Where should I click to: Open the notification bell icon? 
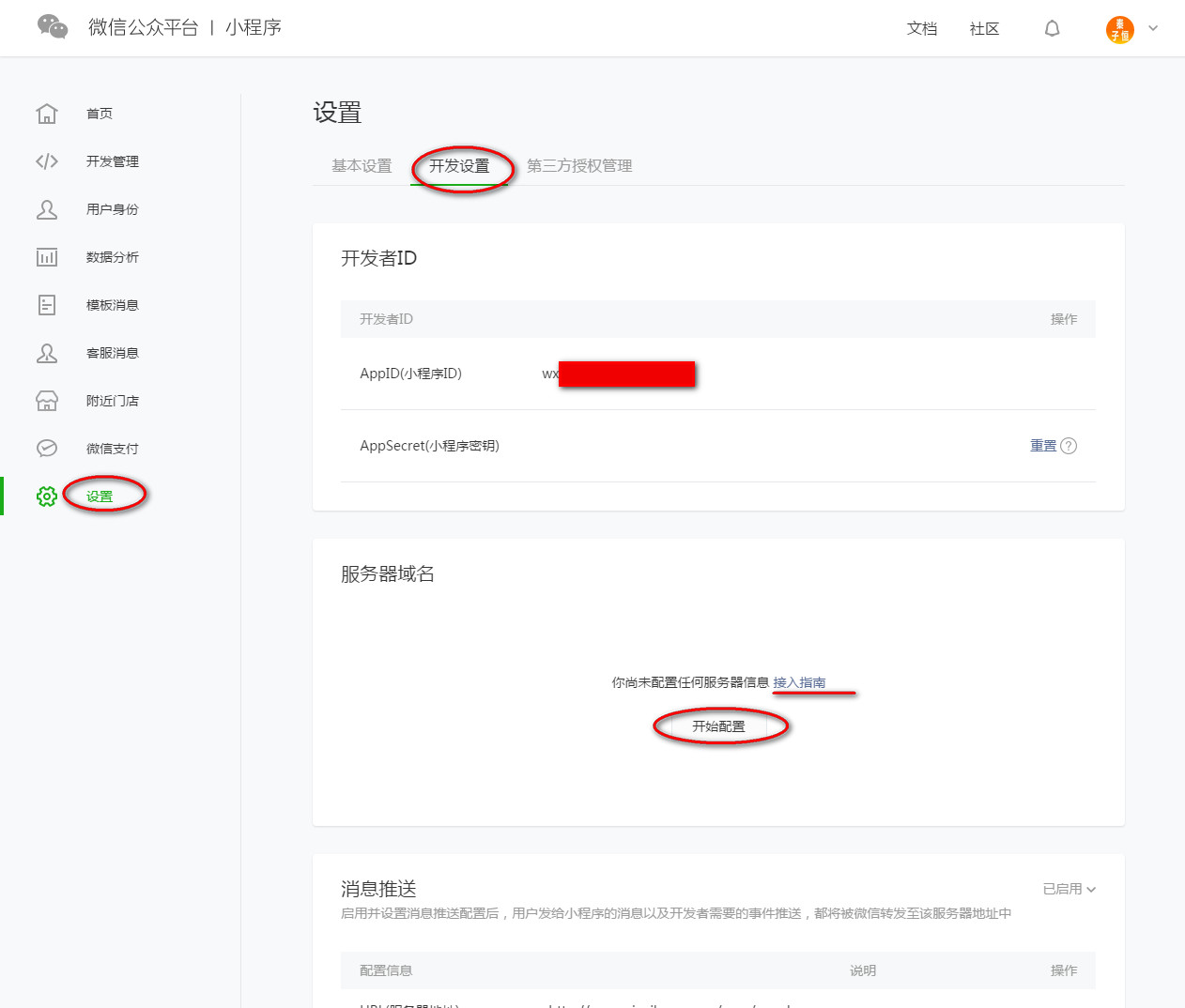1052,28
